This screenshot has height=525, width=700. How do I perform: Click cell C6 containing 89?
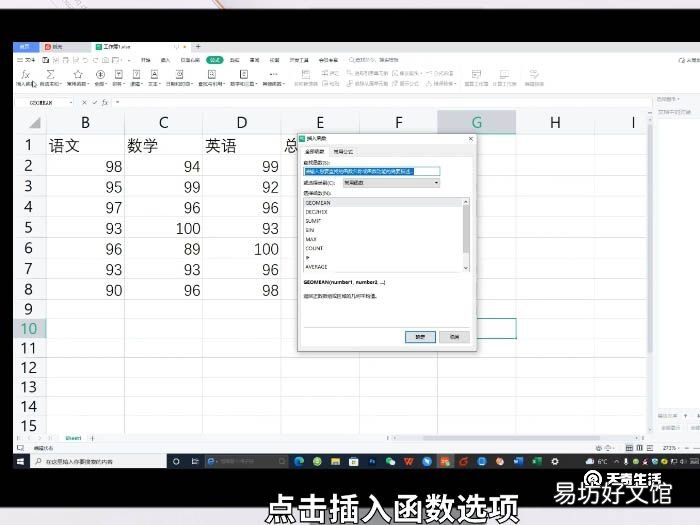pos(163,249)
